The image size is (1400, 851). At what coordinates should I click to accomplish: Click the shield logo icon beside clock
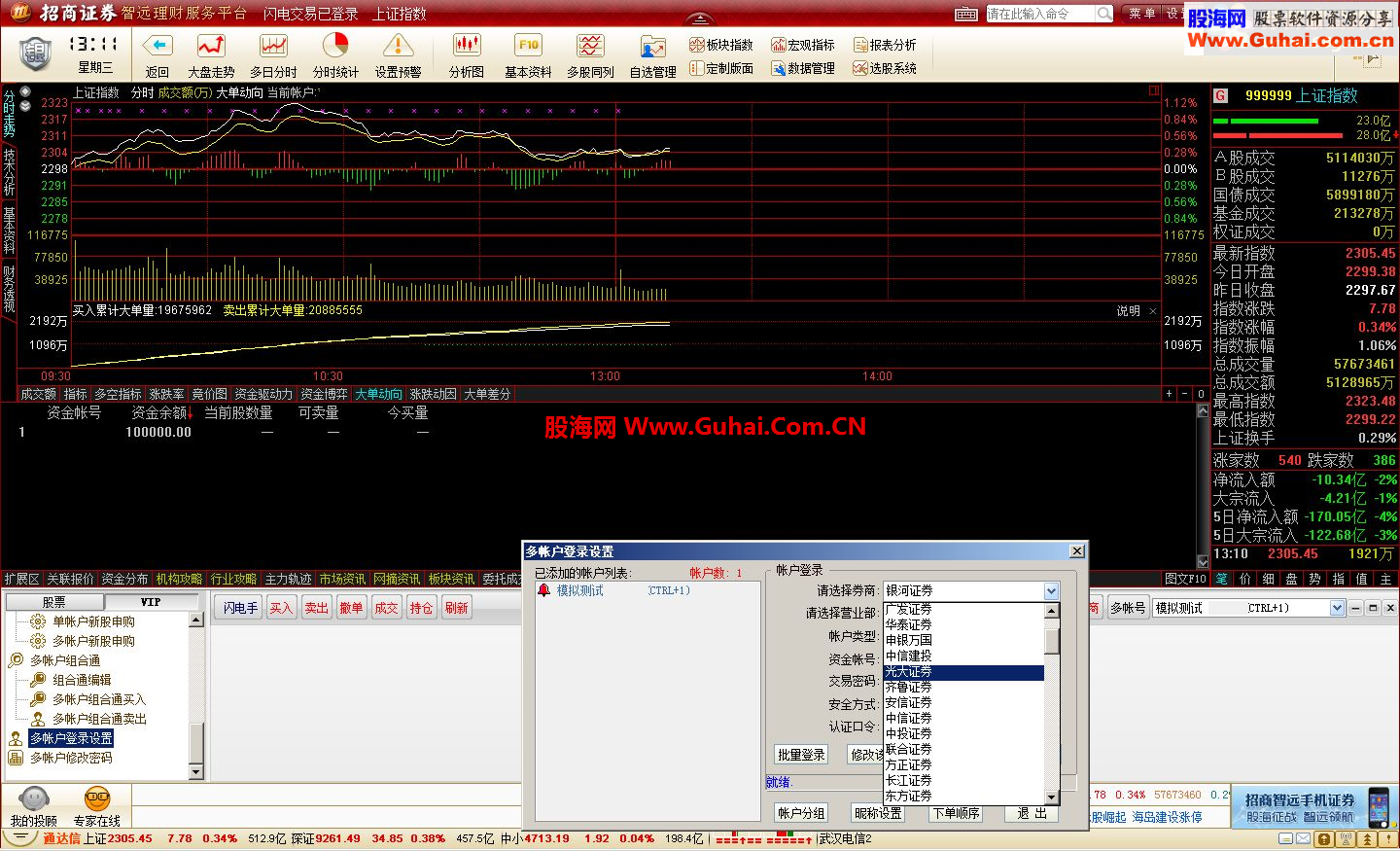35,53
